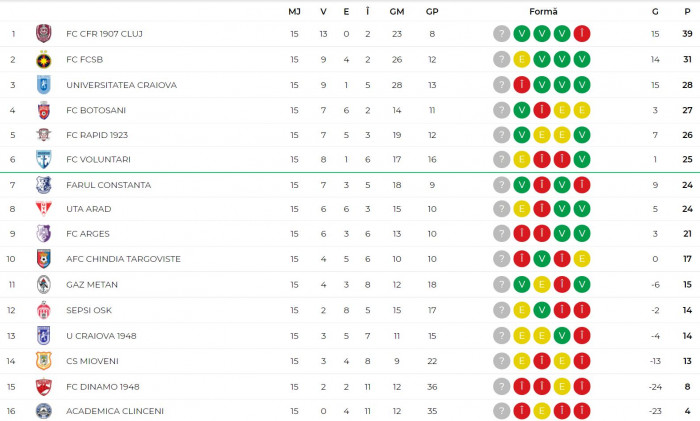Click the FC Dinamo 1948 team logo

43,386
